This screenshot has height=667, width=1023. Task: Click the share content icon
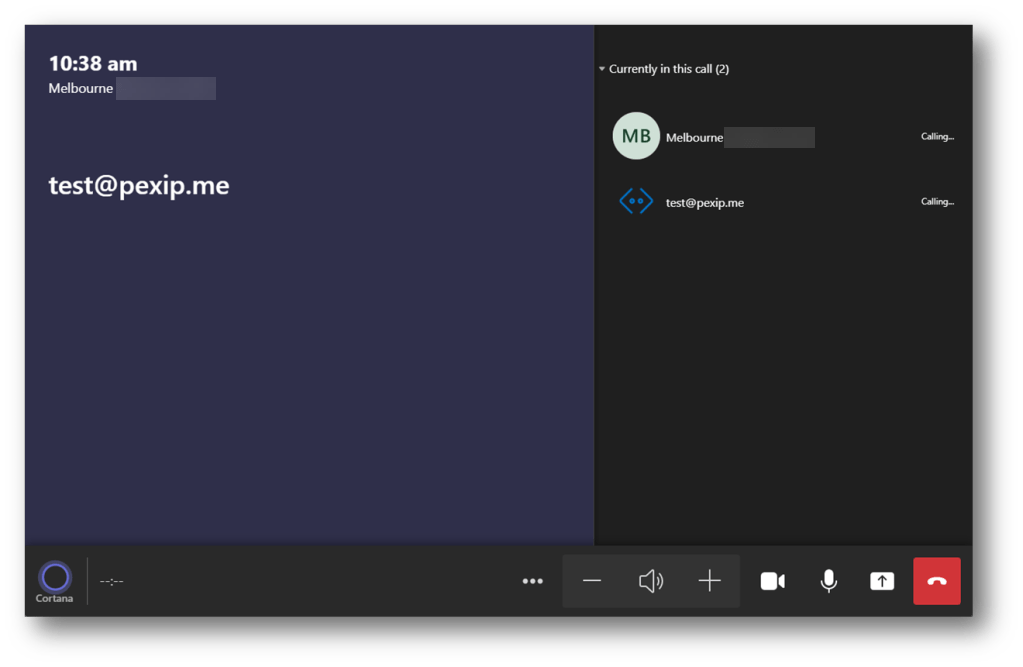pyautogui.click(x=882, y=581)
